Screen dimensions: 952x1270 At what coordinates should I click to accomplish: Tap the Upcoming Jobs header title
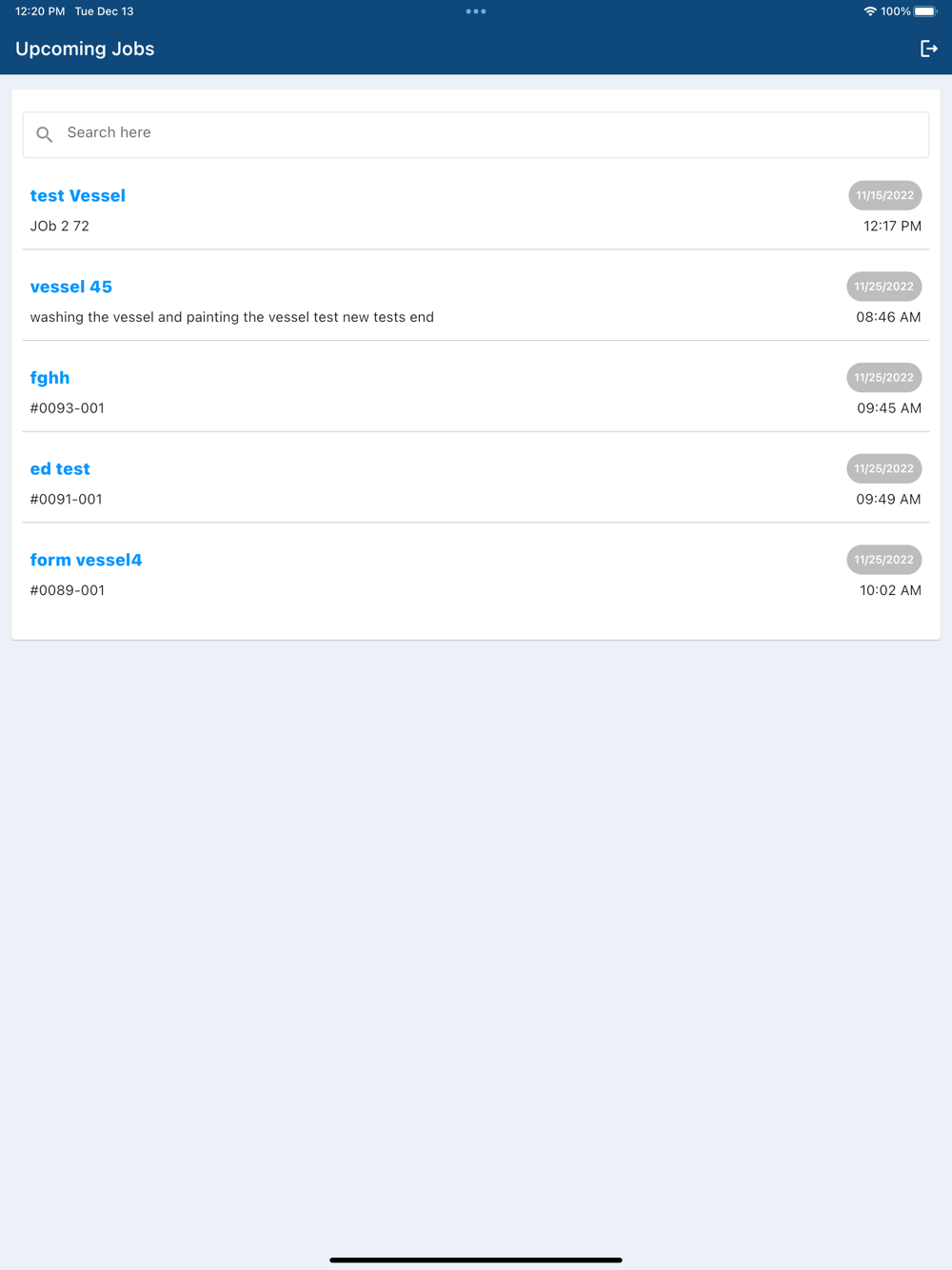(x=85, y=49)
